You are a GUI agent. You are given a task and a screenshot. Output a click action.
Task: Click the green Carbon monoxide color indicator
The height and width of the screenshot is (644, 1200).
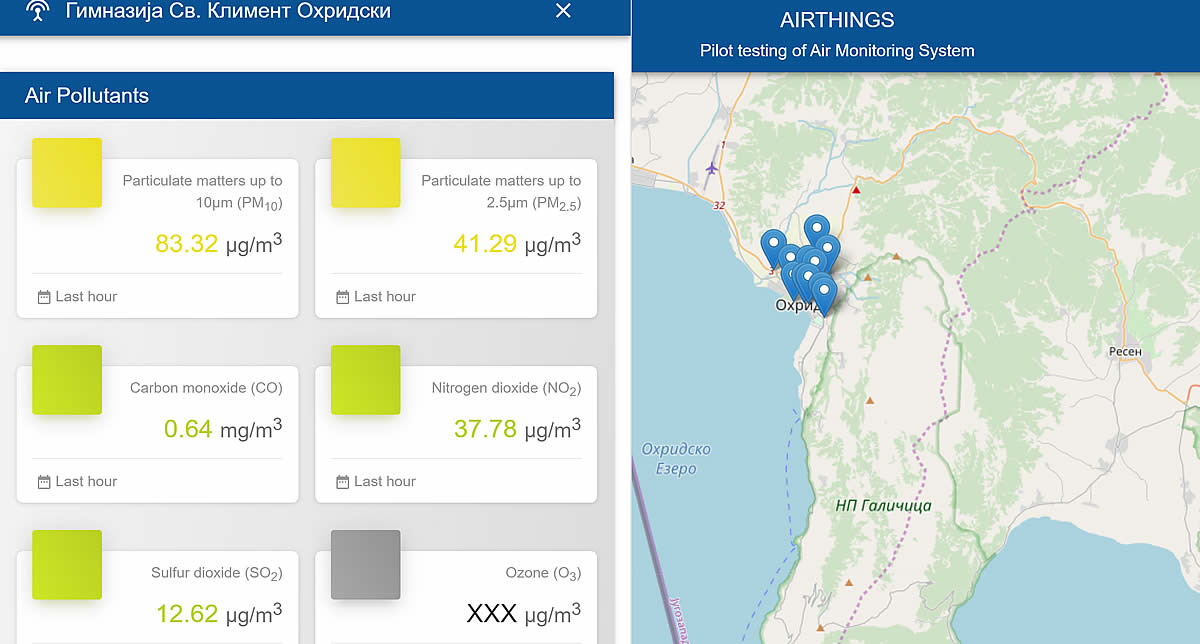point(67,380)
